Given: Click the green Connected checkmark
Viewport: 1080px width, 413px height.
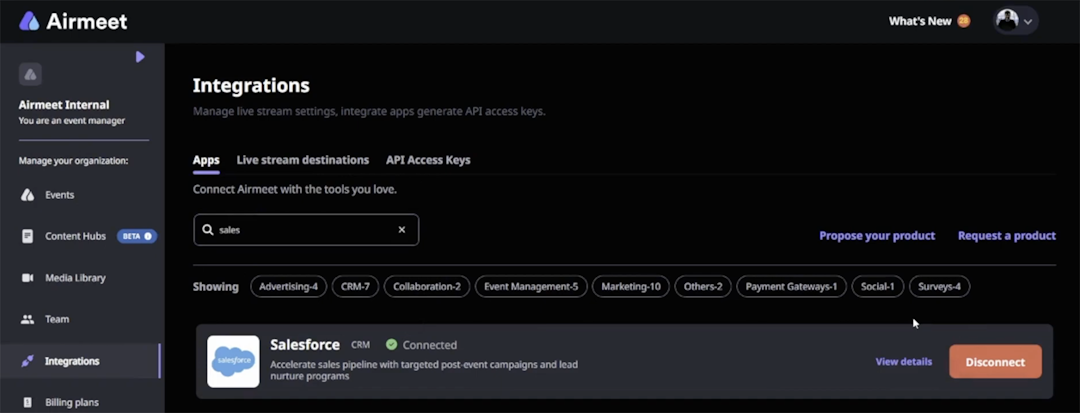Looking at the screenshot, I should click(392, 344).
